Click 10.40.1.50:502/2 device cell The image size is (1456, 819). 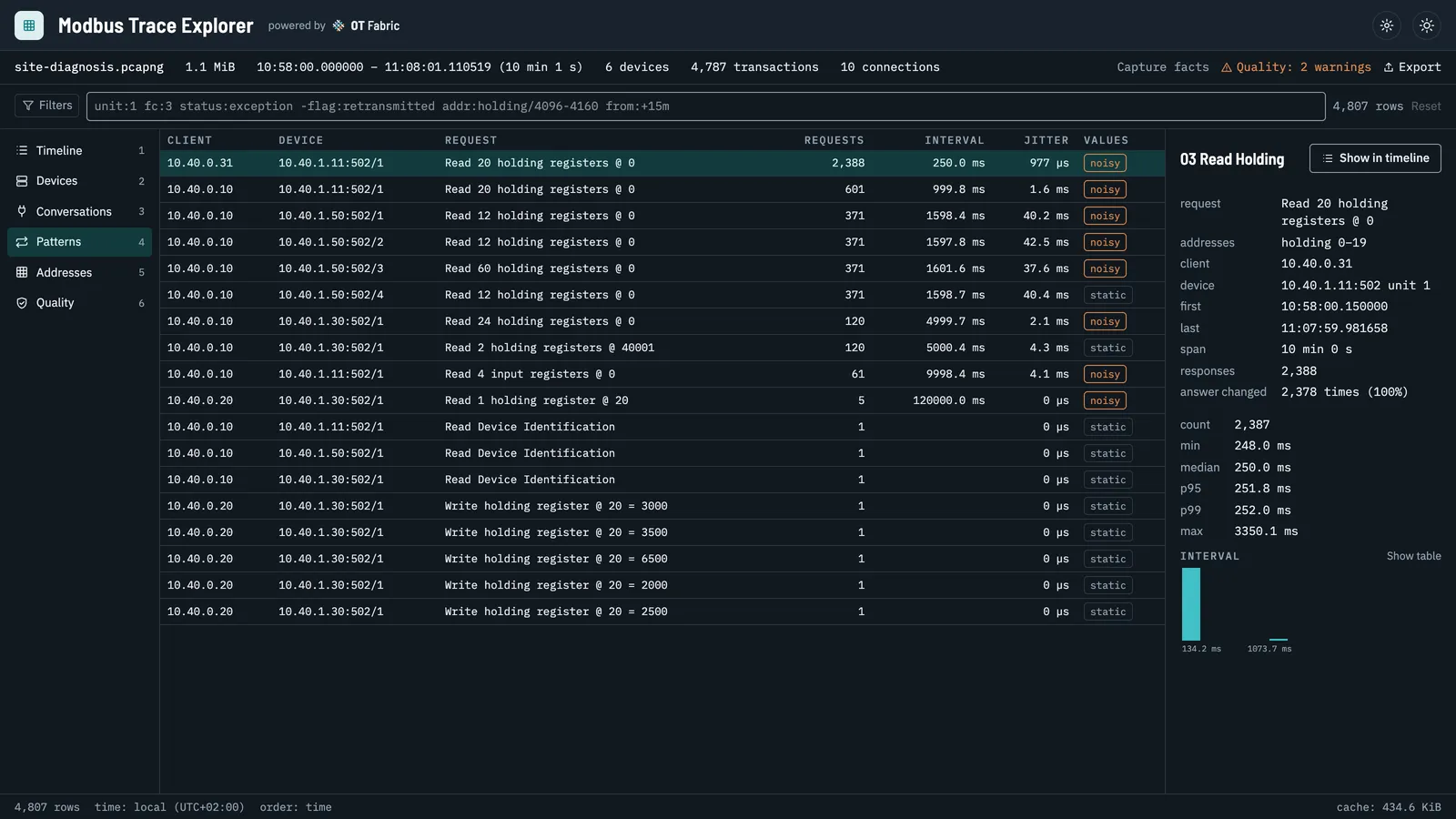pos(331,242)
